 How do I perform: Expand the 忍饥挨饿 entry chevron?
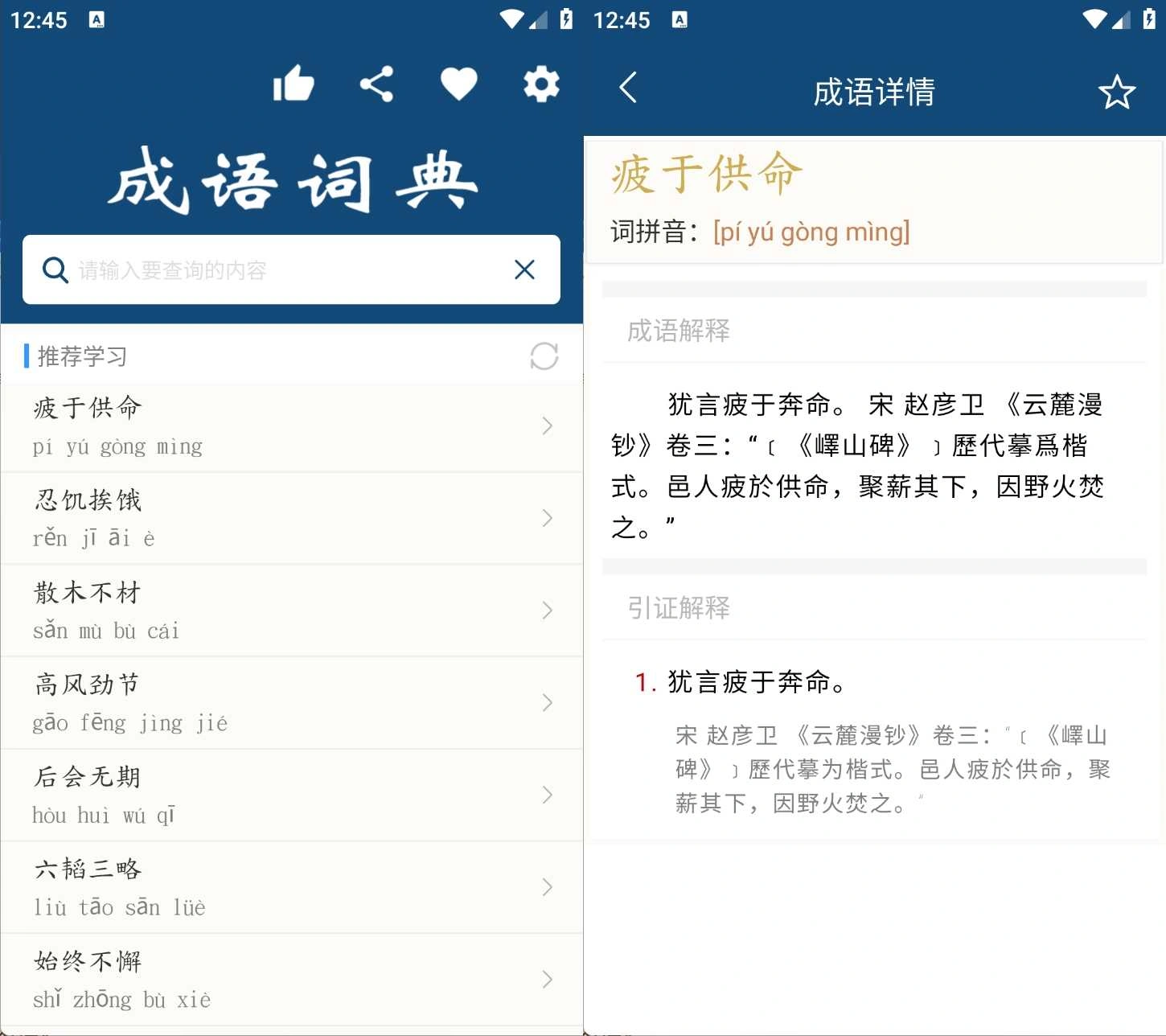click(x=548, y=518)
